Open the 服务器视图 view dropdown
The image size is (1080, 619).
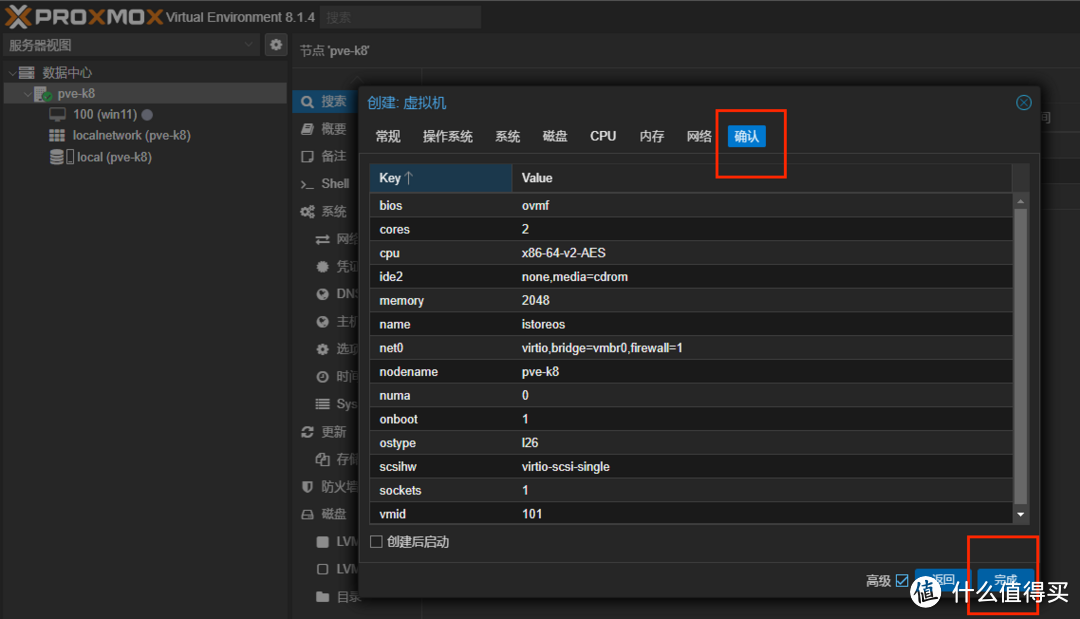tap(249, 45)
